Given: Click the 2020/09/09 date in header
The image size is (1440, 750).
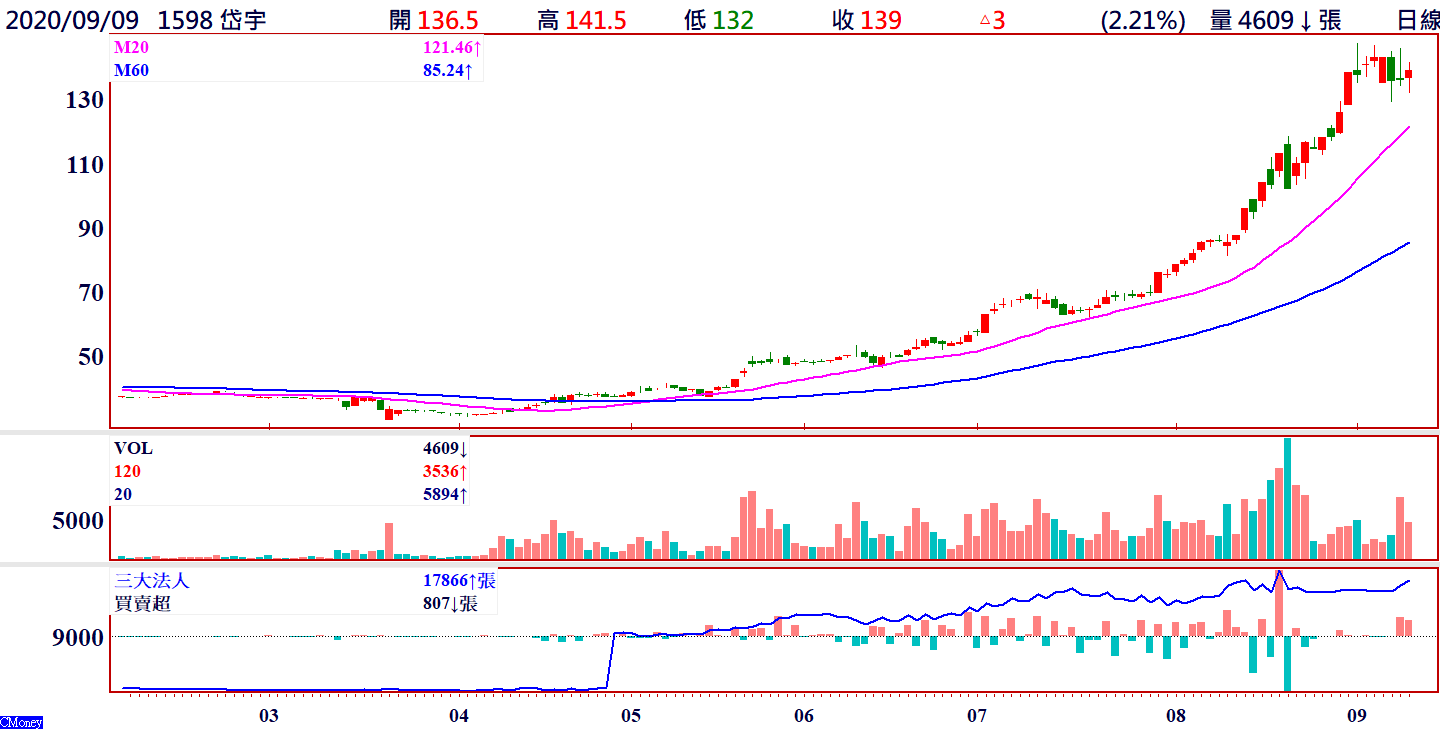Looking at the screenshot, I should (x=70, y=20).
